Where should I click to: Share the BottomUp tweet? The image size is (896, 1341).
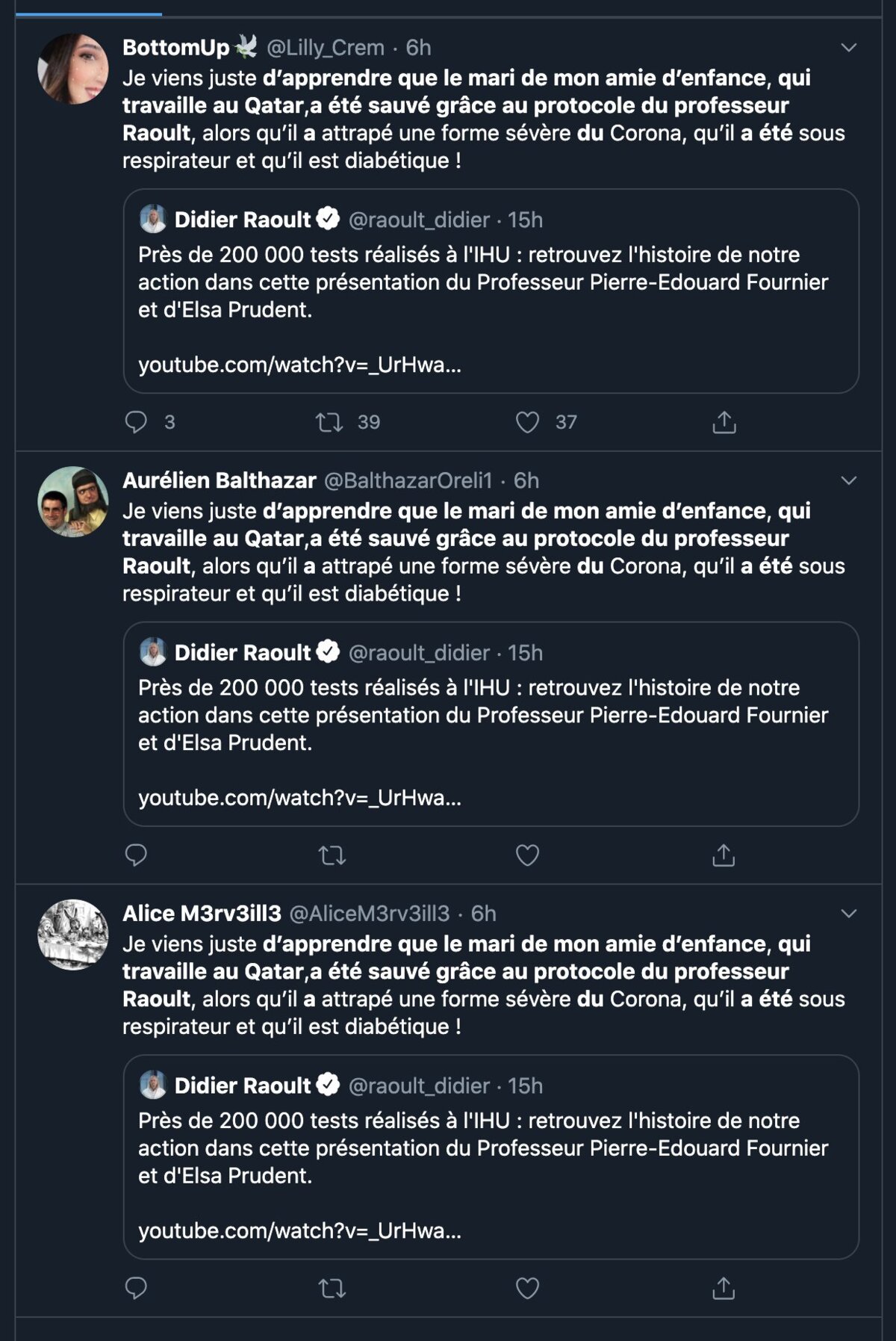tap(724, 422)
